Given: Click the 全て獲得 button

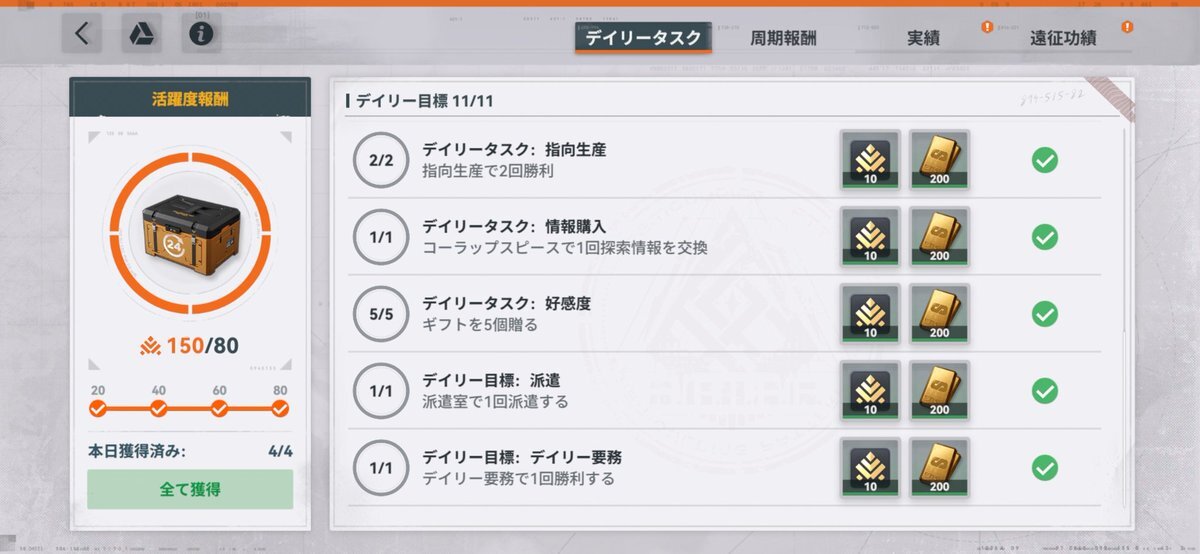Looking at the screenshot, I should click(x=190, y=489).
